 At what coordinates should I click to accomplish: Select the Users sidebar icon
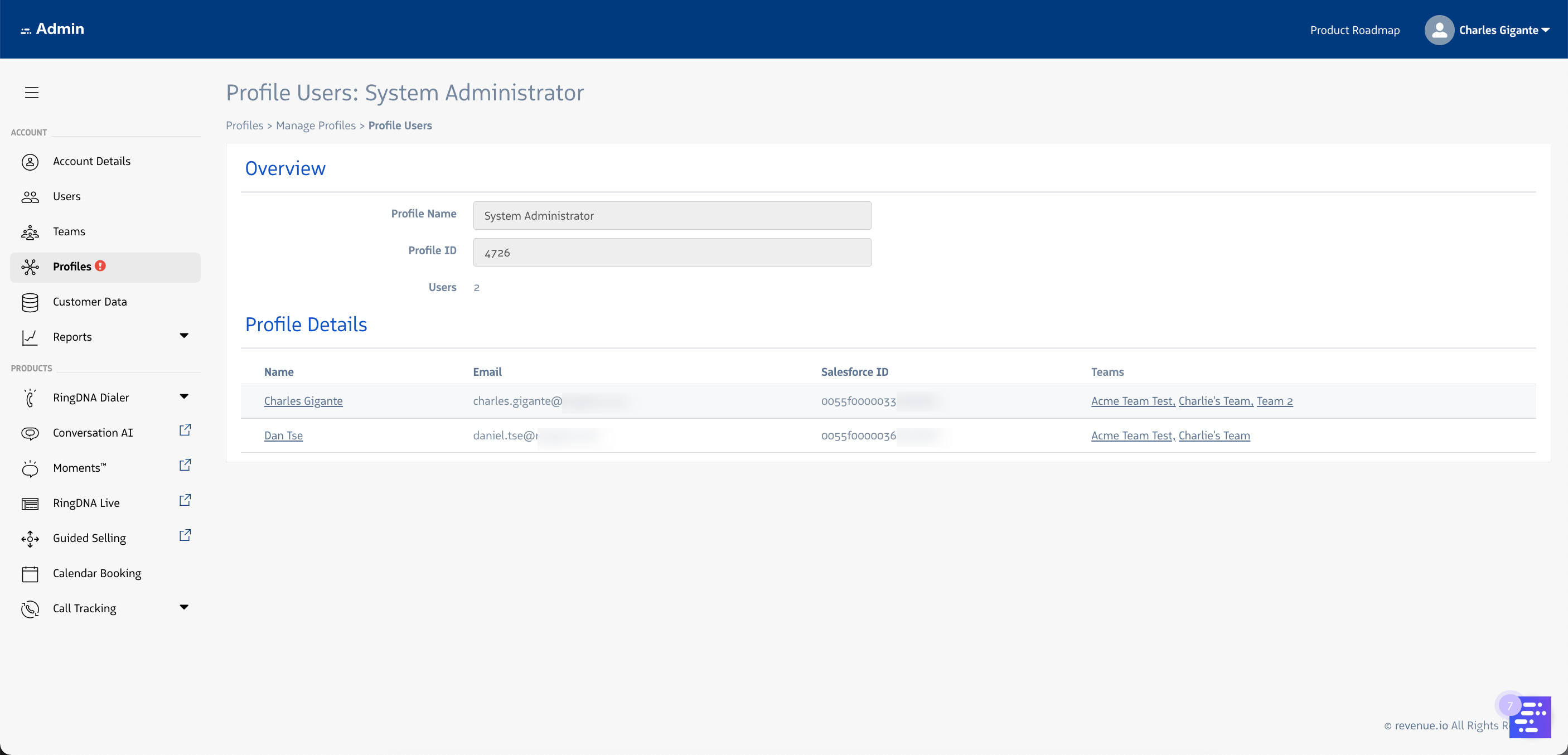coord(66,196)
